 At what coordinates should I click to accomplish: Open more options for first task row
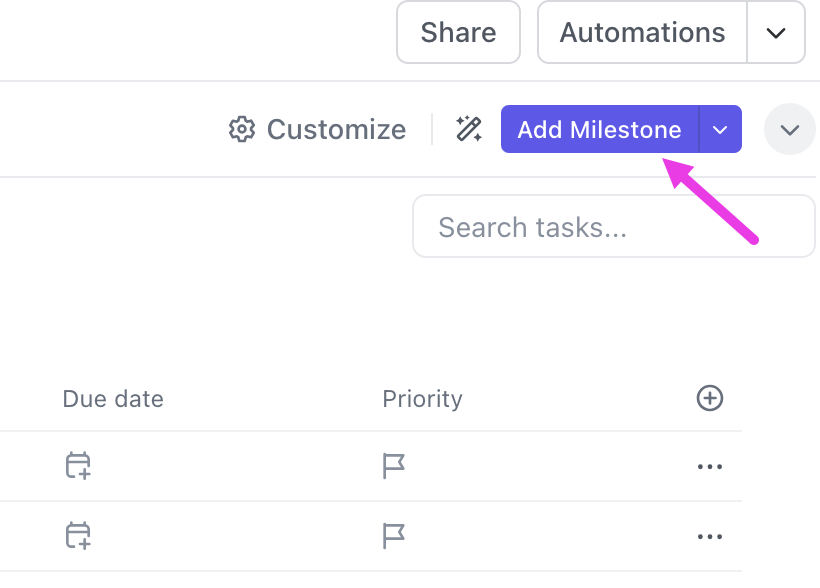coord(709,467)
